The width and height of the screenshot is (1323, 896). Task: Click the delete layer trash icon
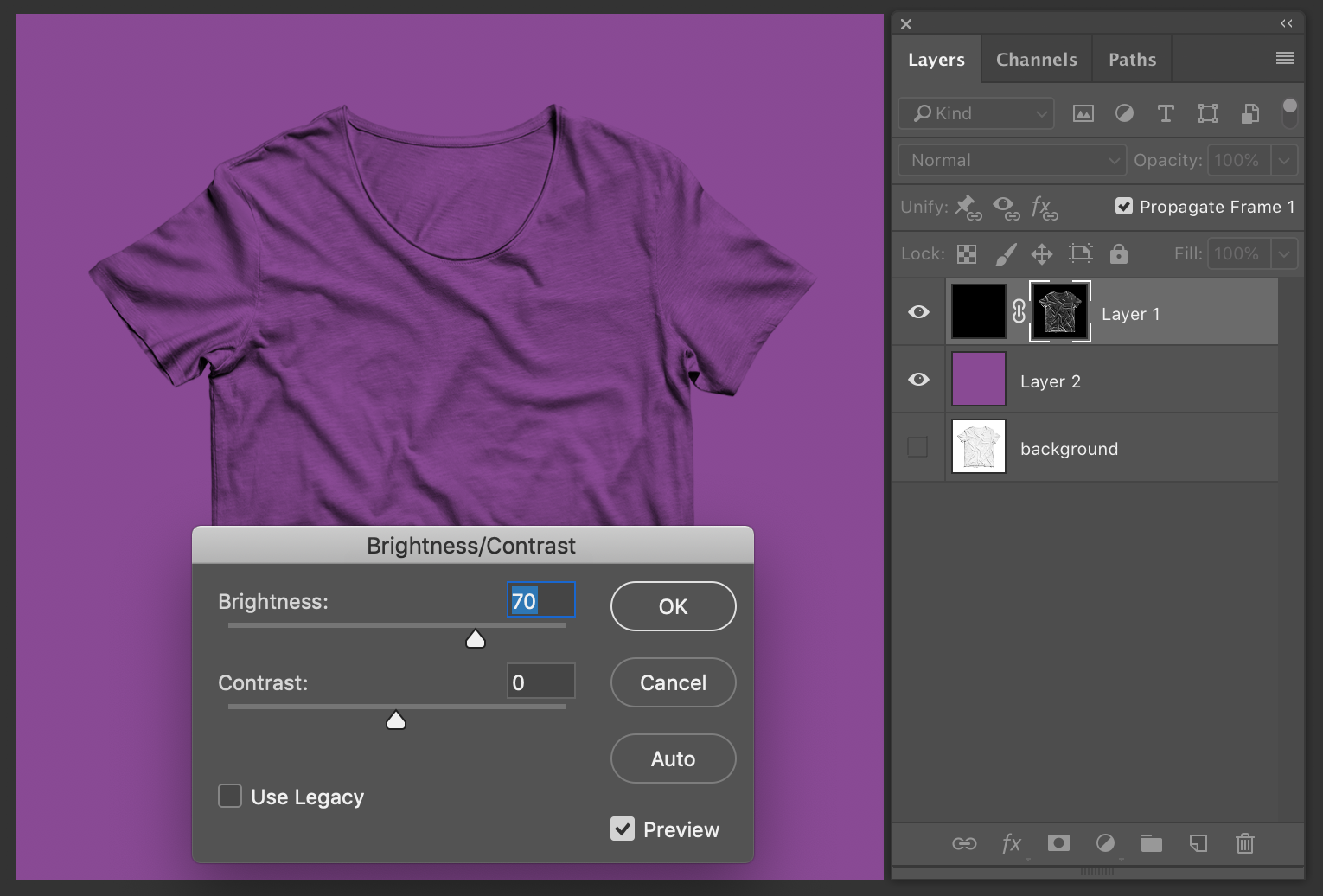point(1244,843)
